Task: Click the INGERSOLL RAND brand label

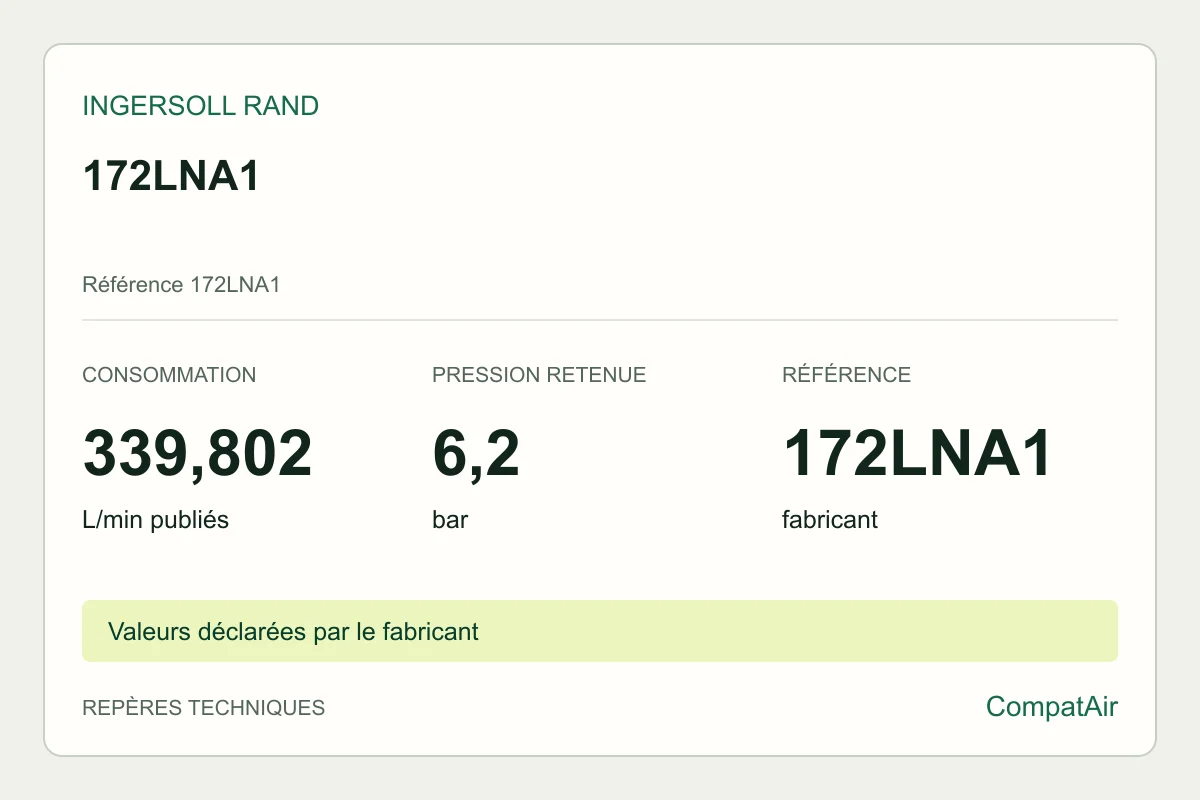Action: [x=200, y=106]
